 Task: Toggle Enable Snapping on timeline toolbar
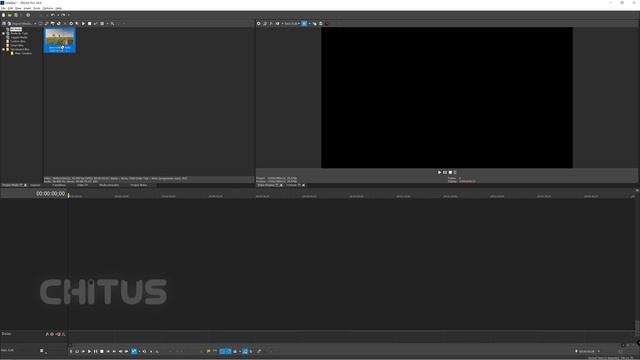pyautogui.click(x=222, y=351)
